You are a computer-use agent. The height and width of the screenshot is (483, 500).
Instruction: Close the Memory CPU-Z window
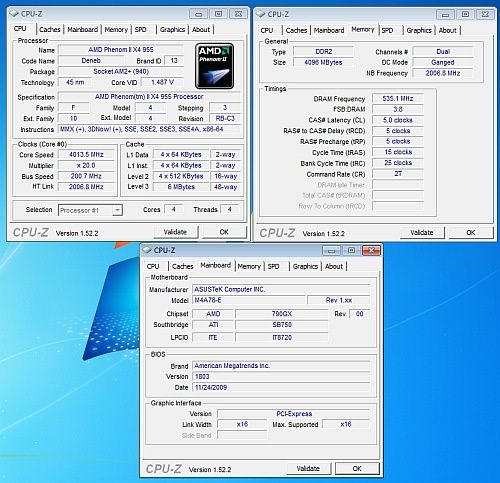485,14
